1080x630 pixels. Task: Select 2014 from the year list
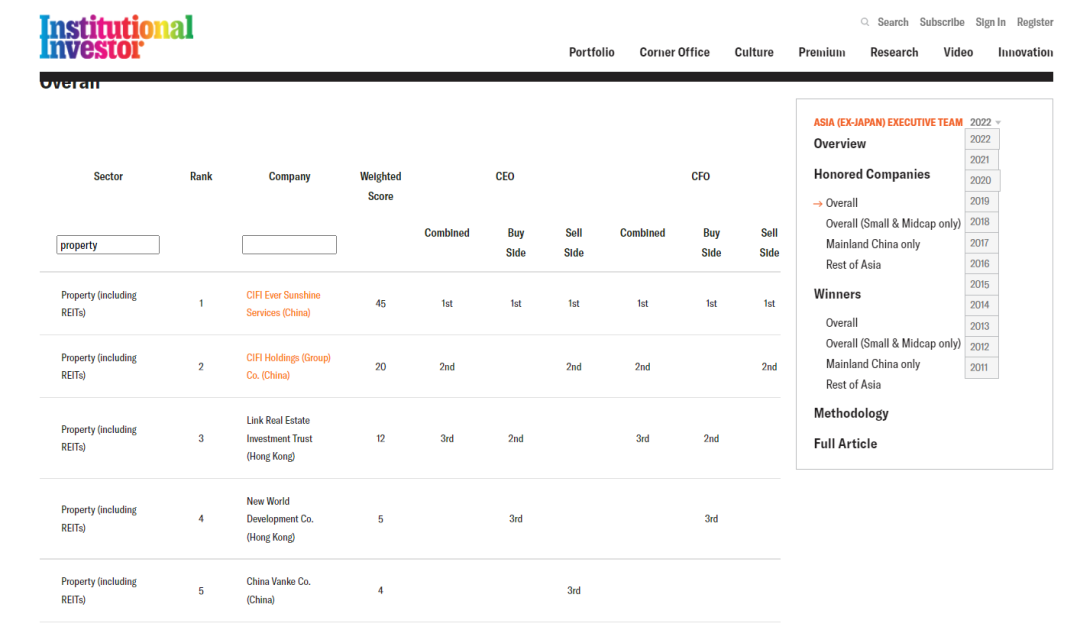(x=981, y=305)
